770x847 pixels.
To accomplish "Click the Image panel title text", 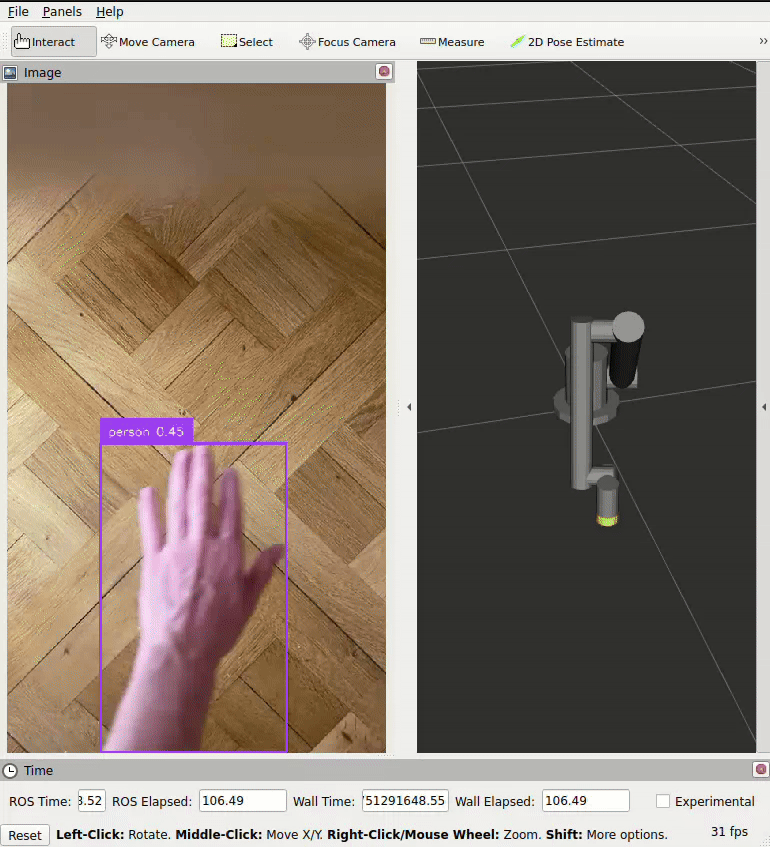I will coord(42,72).
